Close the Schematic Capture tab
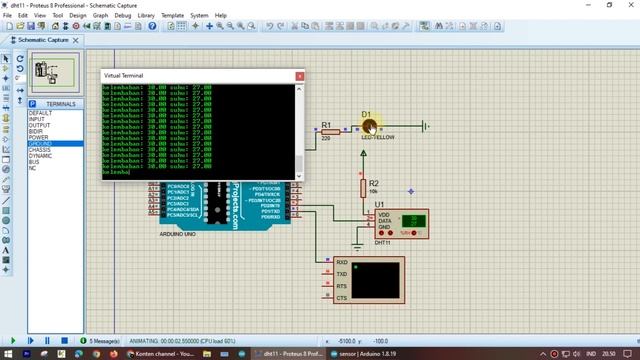 point(76,40)
